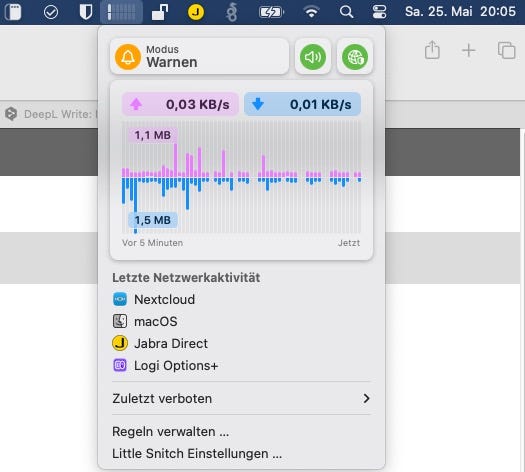Click the leftmost window-shaped menu bar icon
Image resolution: width=525 pixels, height=472 pixels.
click(13, 12)
